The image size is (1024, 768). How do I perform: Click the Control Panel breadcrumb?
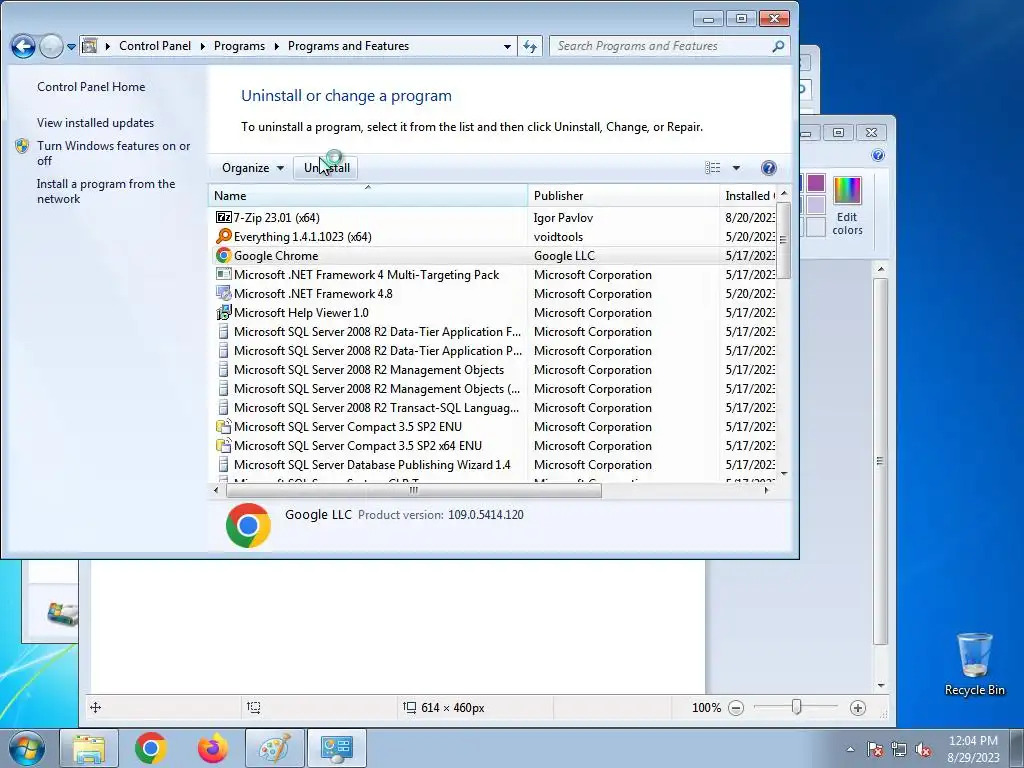click(x=155, y=46)
